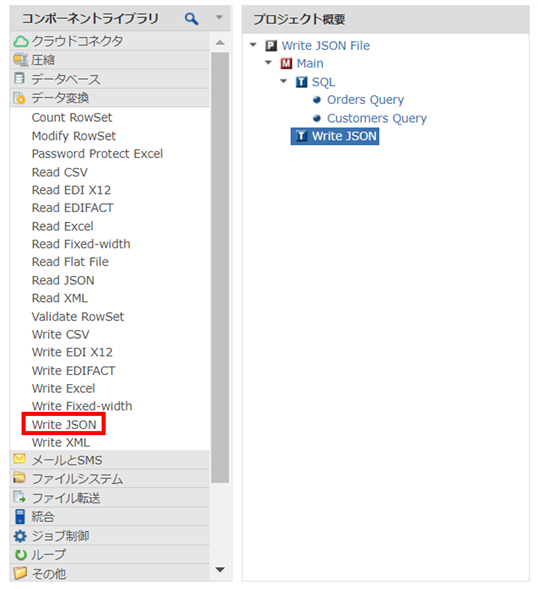Click the envelope icon for メールとSMS

[19, 459]
